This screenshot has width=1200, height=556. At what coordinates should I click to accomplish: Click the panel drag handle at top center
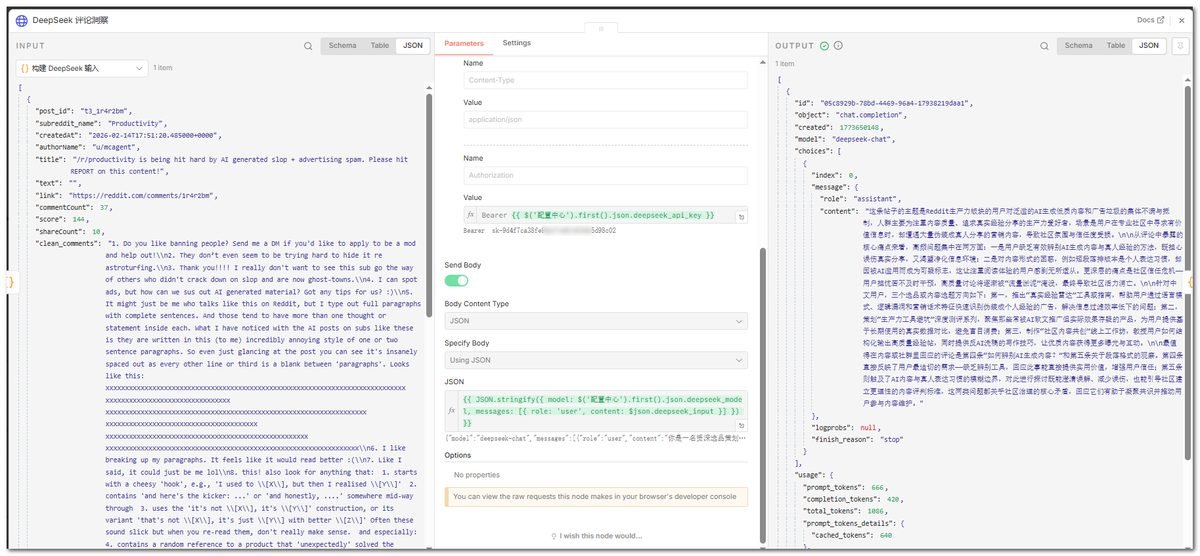click(600, 30)
